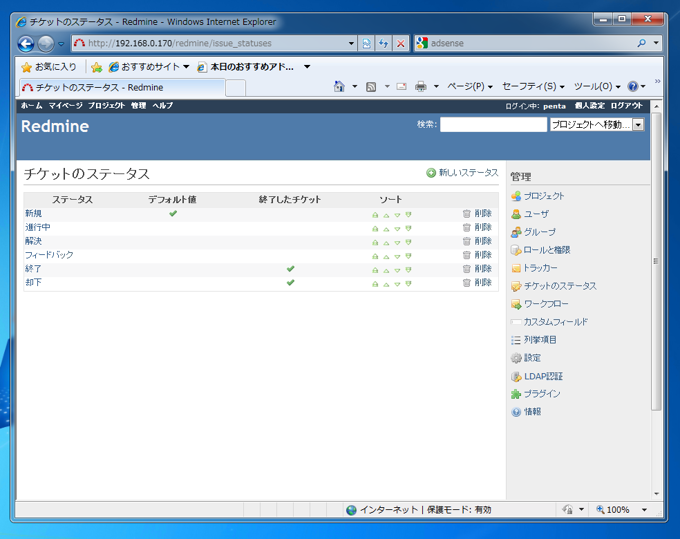Move 却下 status to top

(x=375, y=284)
